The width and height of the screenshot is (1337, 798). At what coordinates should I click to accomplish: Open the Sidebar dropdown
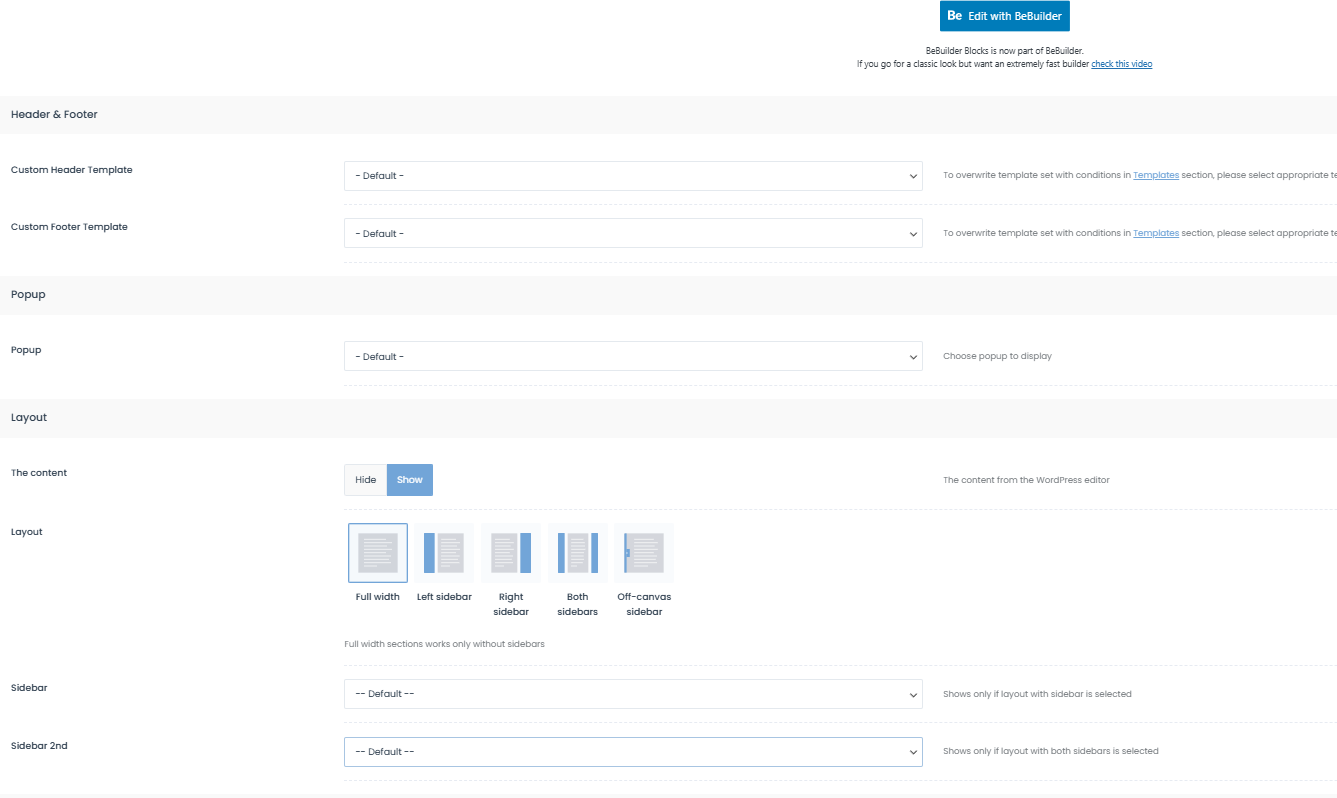coord(633,694)
